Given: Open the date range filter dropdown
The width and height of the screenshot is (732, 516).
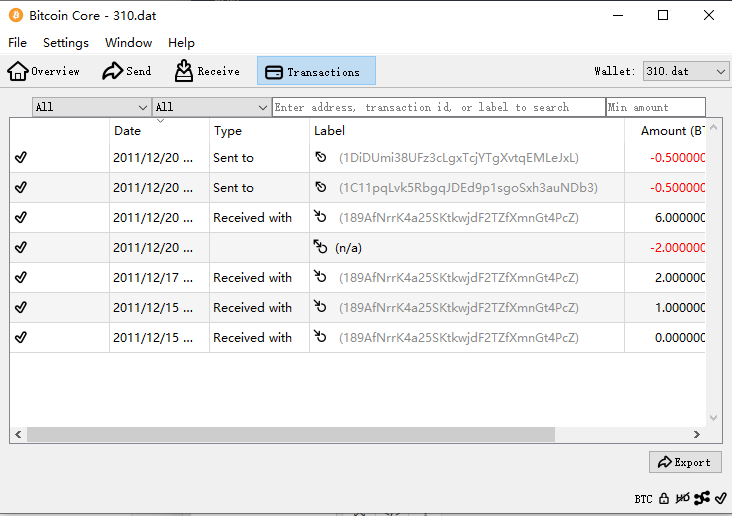Looking at the screenshot, I should (x=91, y=107).
